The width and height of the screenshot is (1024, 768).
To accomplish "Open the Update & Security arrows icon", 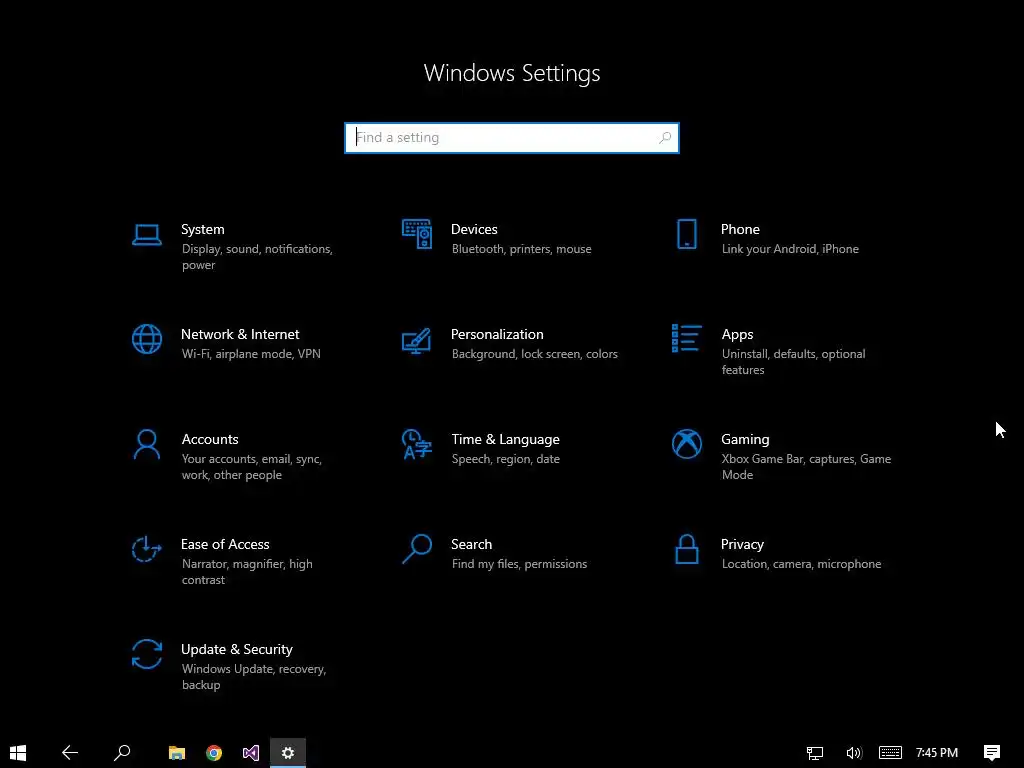I will (x=147, y=654).
